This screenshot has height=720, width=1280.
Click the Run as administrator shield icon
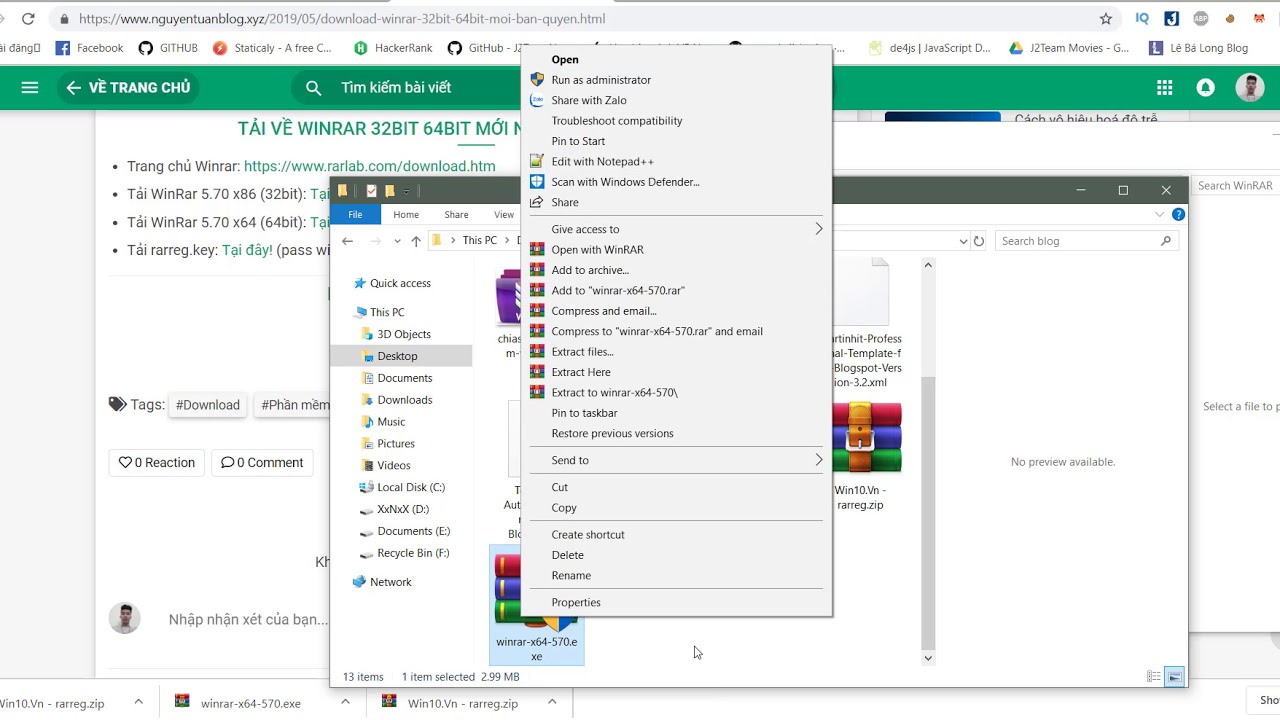[x=537, y=80]
